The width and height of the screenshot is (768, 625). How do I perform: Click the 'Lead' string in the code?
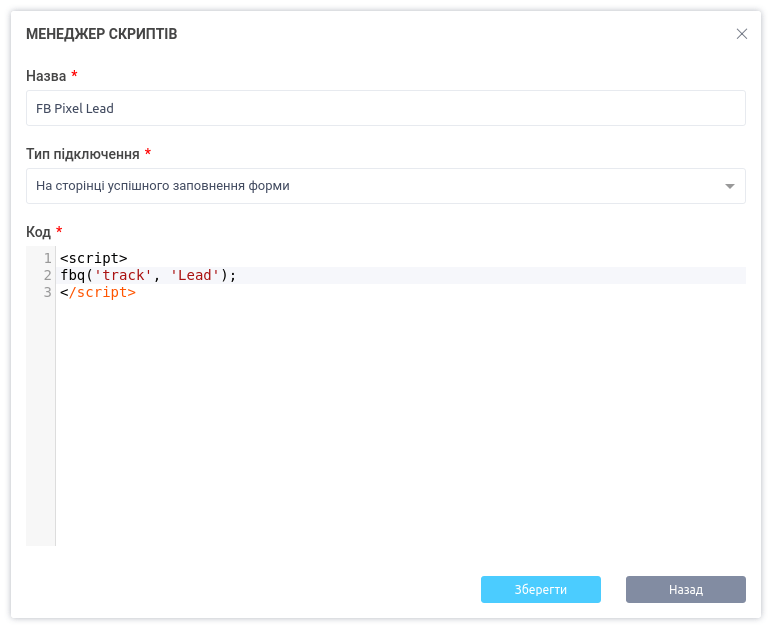pyautogui.click(x=195, y=276)
